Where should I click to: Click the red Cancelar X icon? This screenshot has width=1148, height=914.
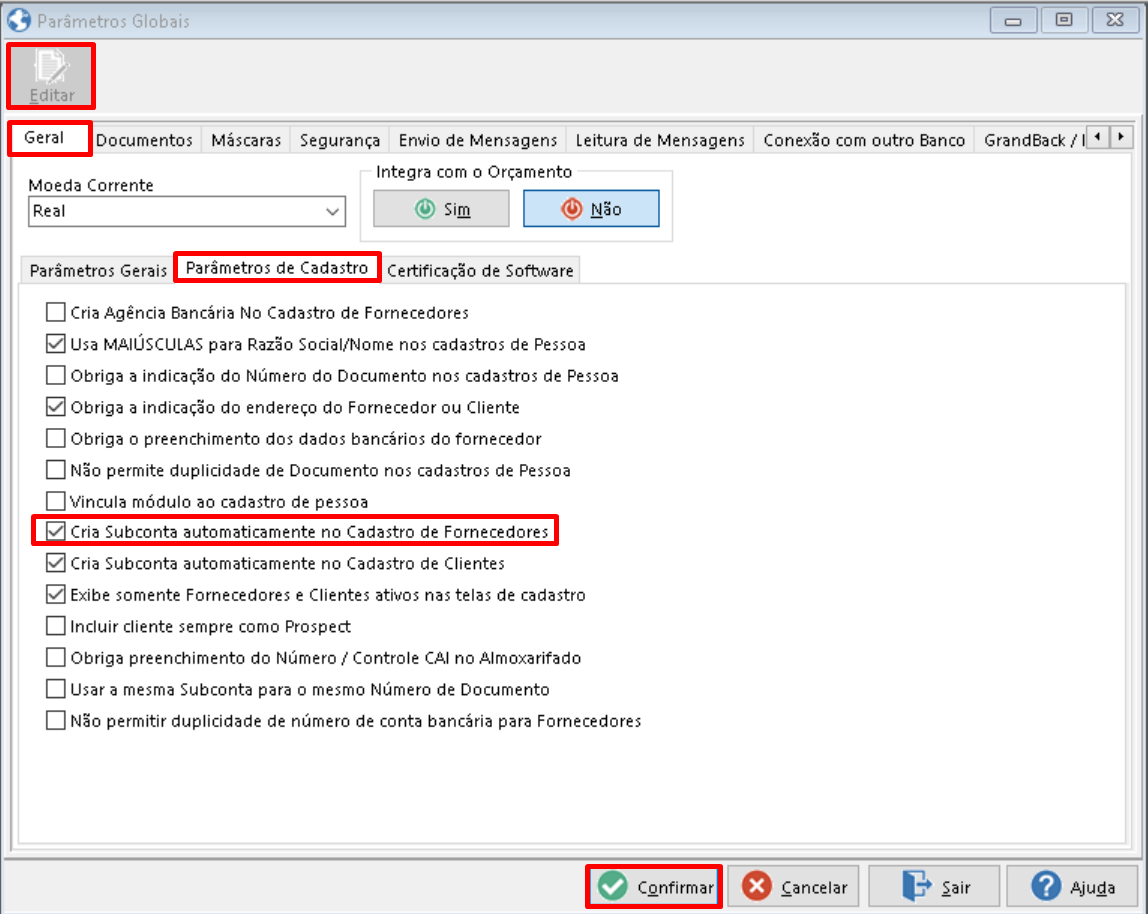click(x=756, y=886)
